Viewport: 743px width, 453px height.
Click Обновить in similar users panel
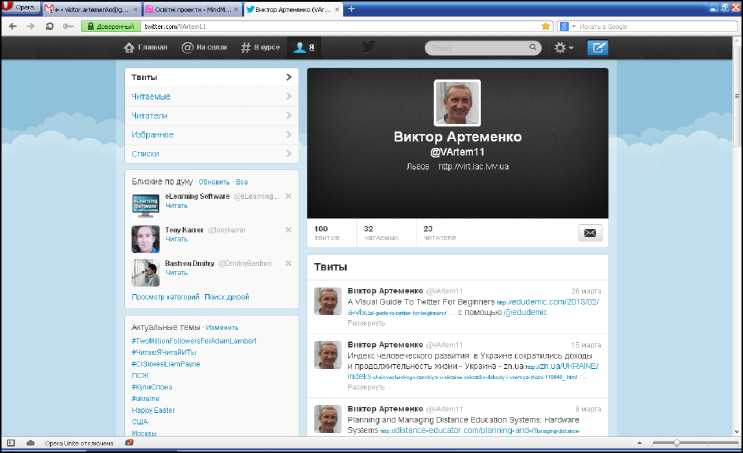click(x=214, y=182)
